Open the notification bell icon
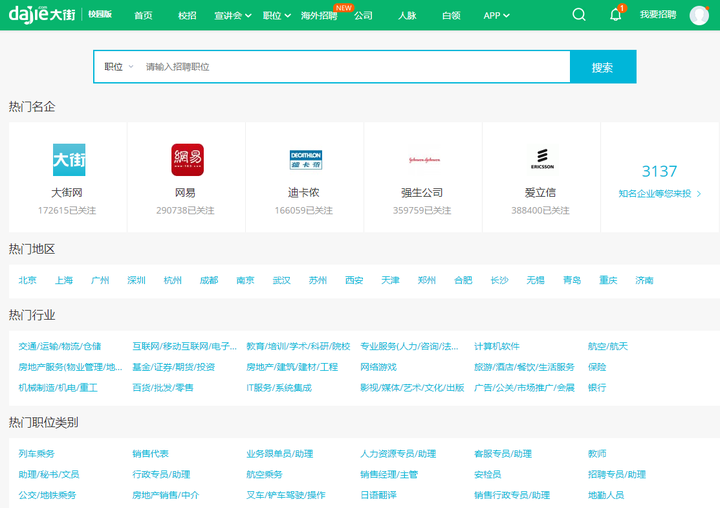This screenshot has height=508, width=720. click(x=616, y=15)
